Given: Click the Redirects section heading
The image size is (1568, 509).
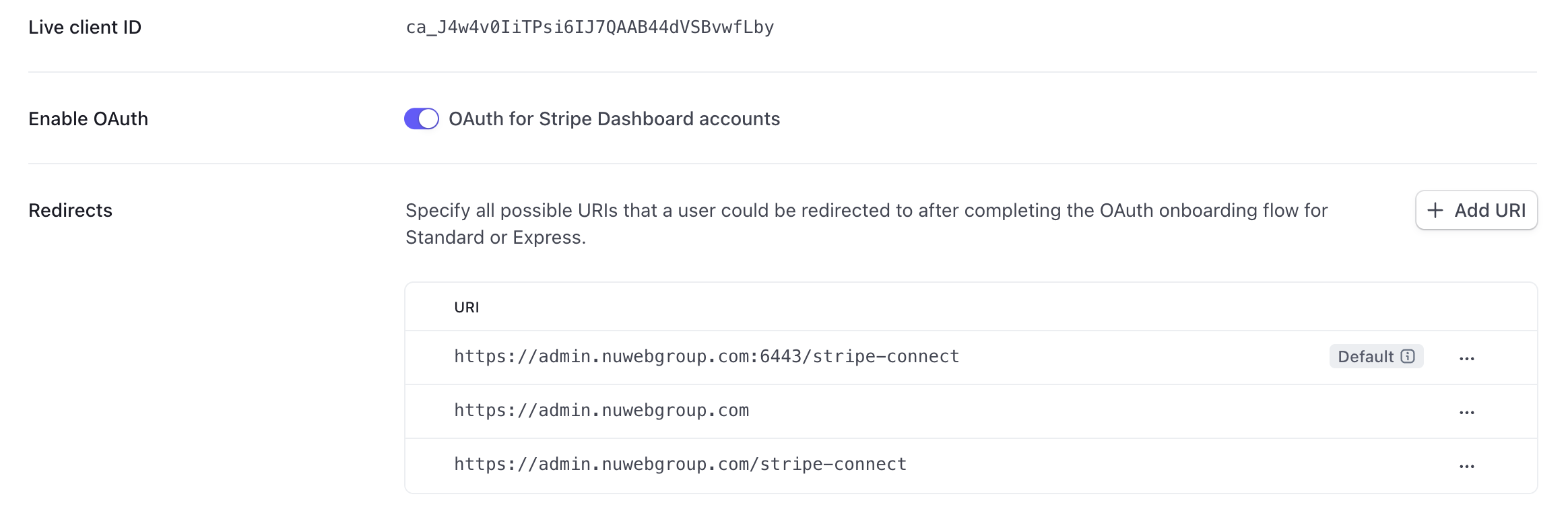Looking at the screenshot, I should tap(70, 210).
